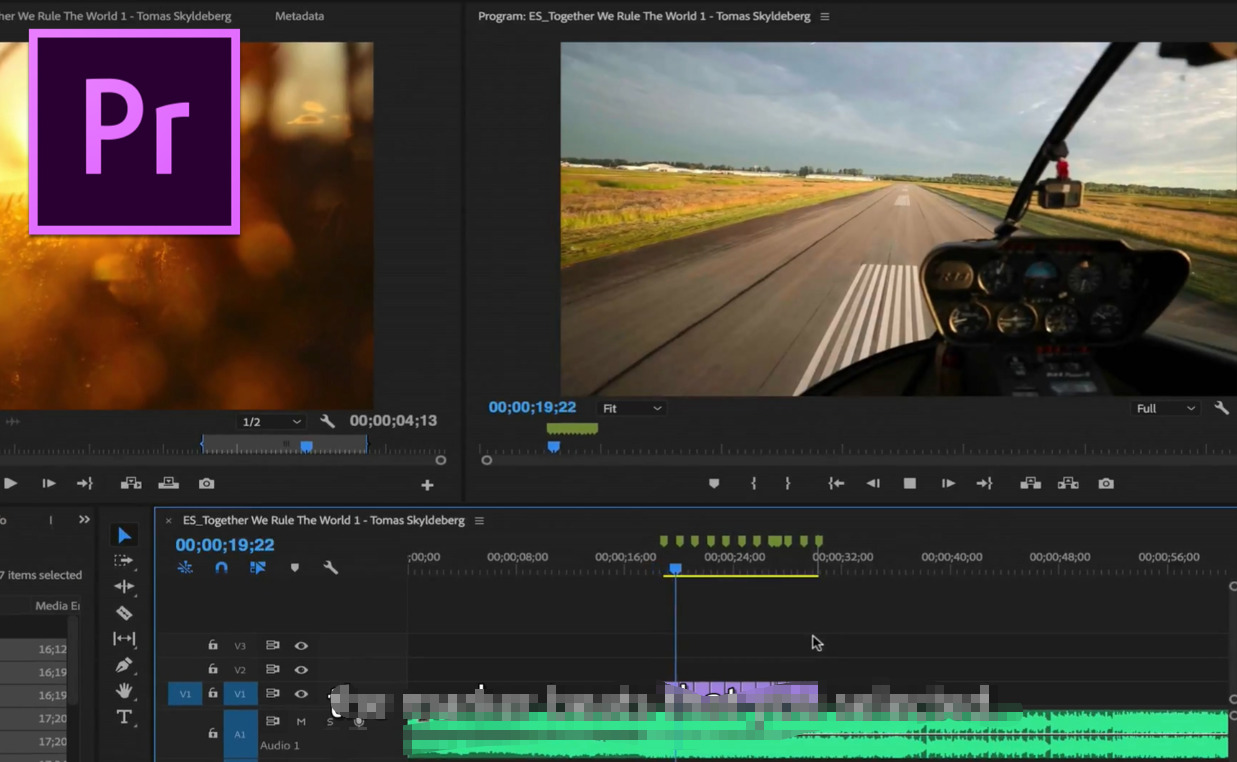Activate the Hand tool

pyautogui.click(x=124, y=691)
